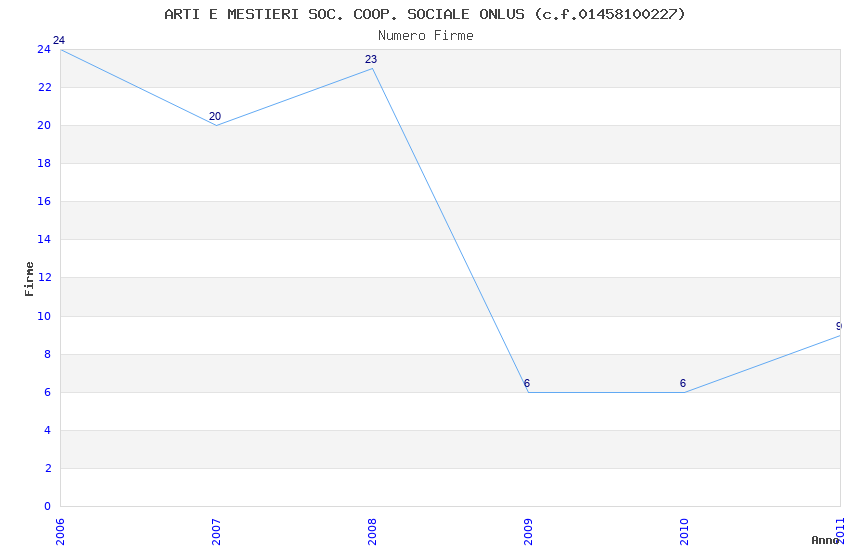
Task: Click y-axis tick label 20
Action: tap(44, 125)
